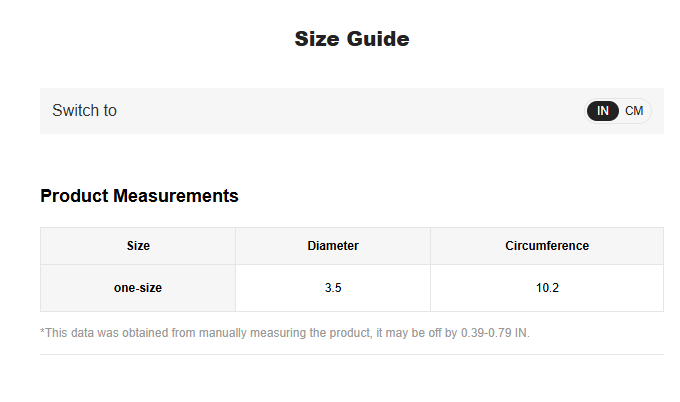Switch measurement units to CM
This screenshot has width=680, height=402.
click(x=634, y=111)
